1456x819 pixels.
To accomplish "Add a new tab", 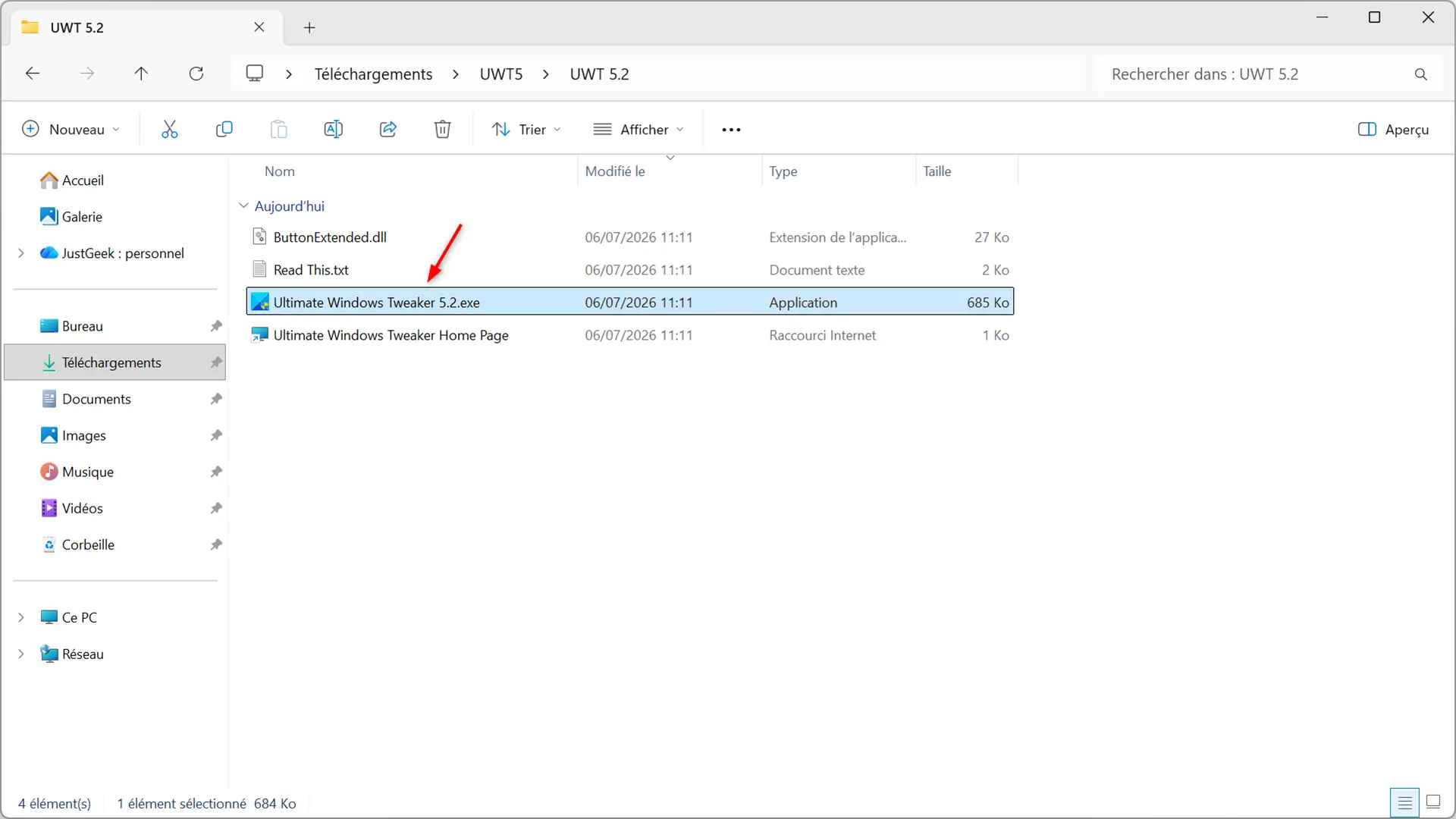I will 309,28.
